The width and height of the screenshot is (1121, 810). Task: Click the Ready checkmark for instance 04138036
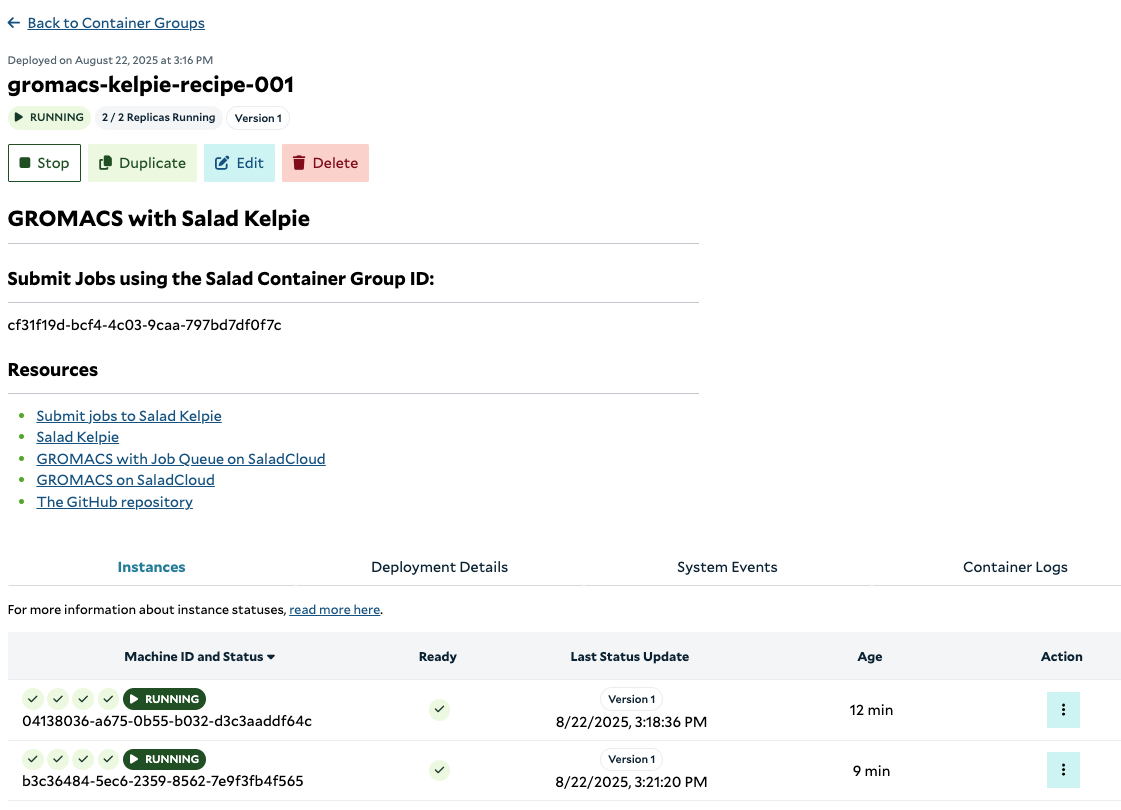[440, 709]
